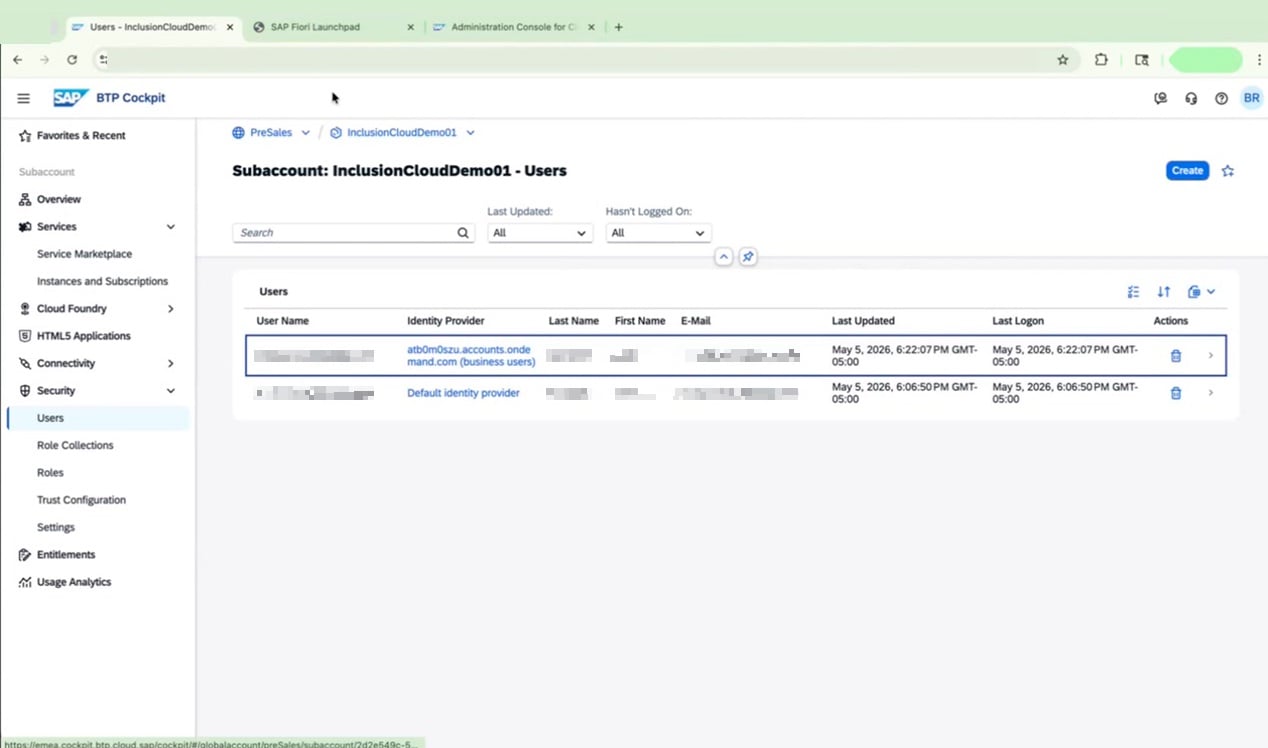Expand the Cloud Foundry sidebar section
1268x748 pixels.
pos(171,309)
